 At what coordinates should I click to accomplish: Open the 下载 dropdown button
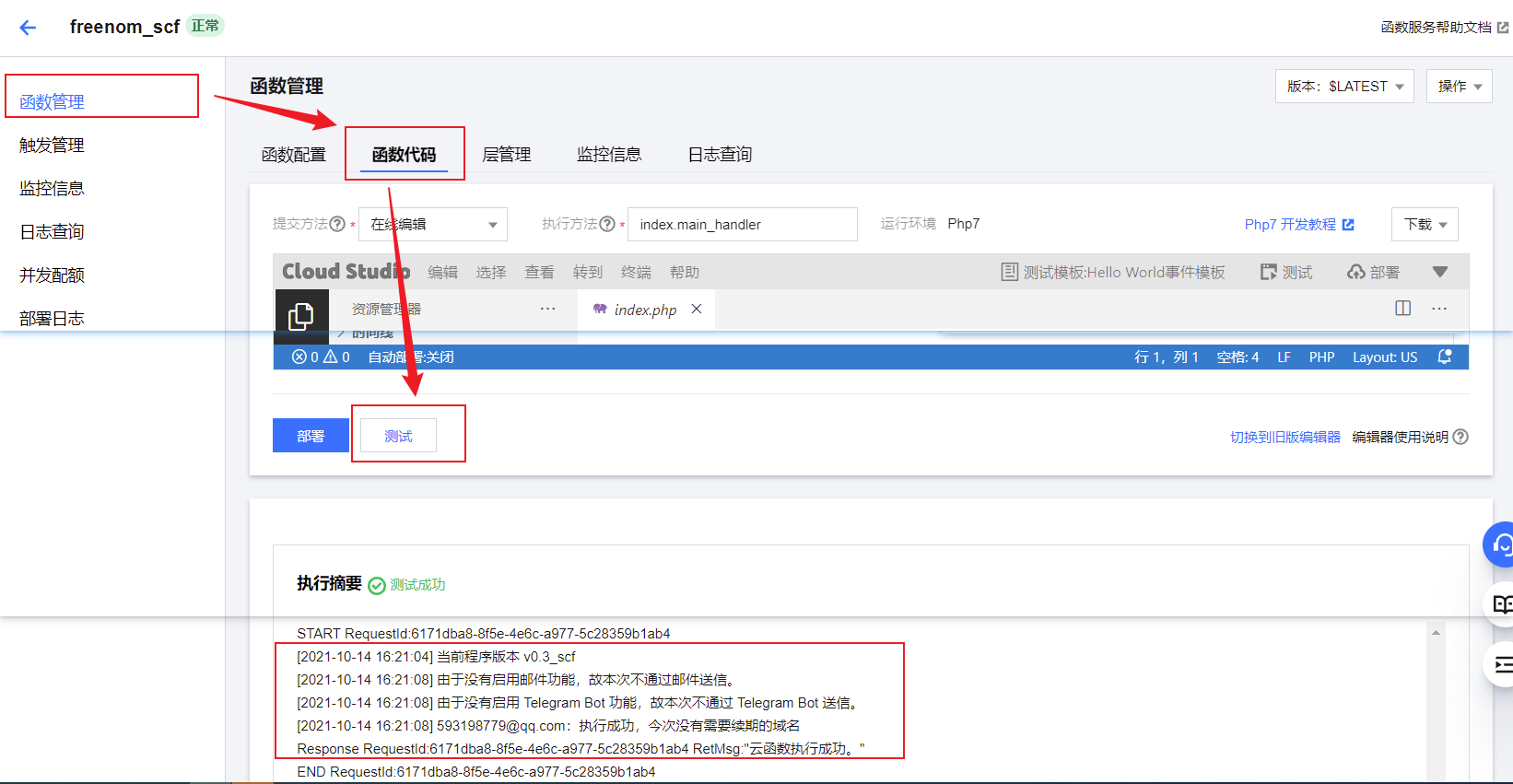click(1425, 225)
